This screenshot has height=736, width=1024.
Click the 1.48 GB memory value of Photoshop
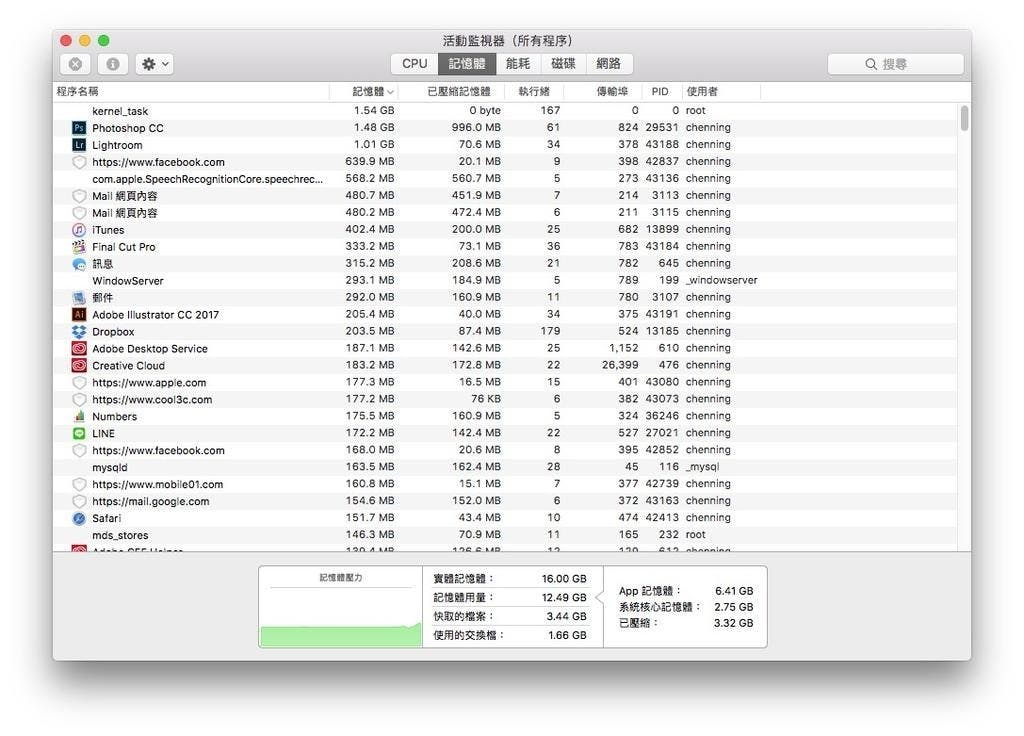point(374,127)
